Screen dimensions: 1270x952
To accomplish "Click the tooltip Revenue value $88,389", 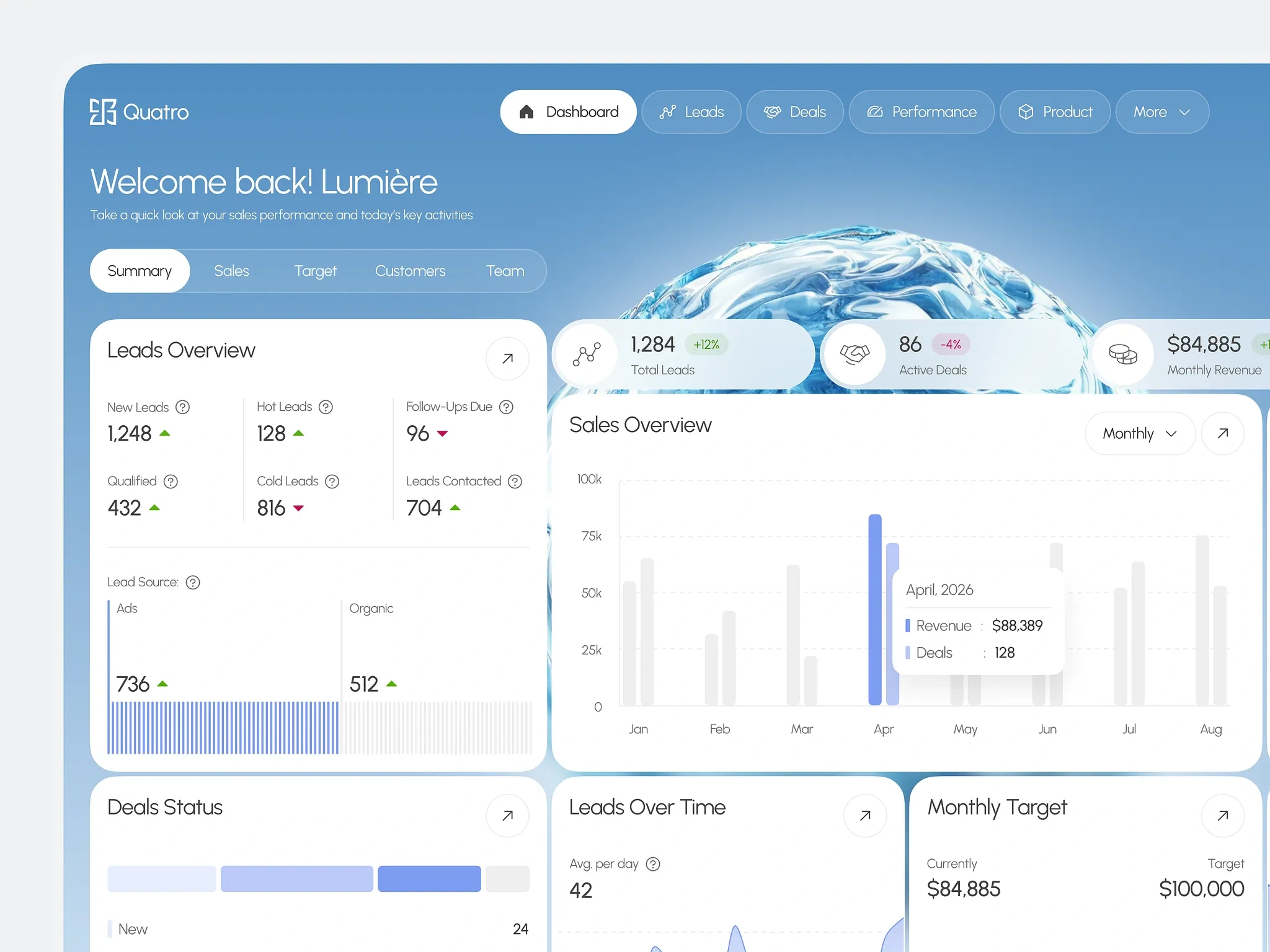I will 1017,625.
